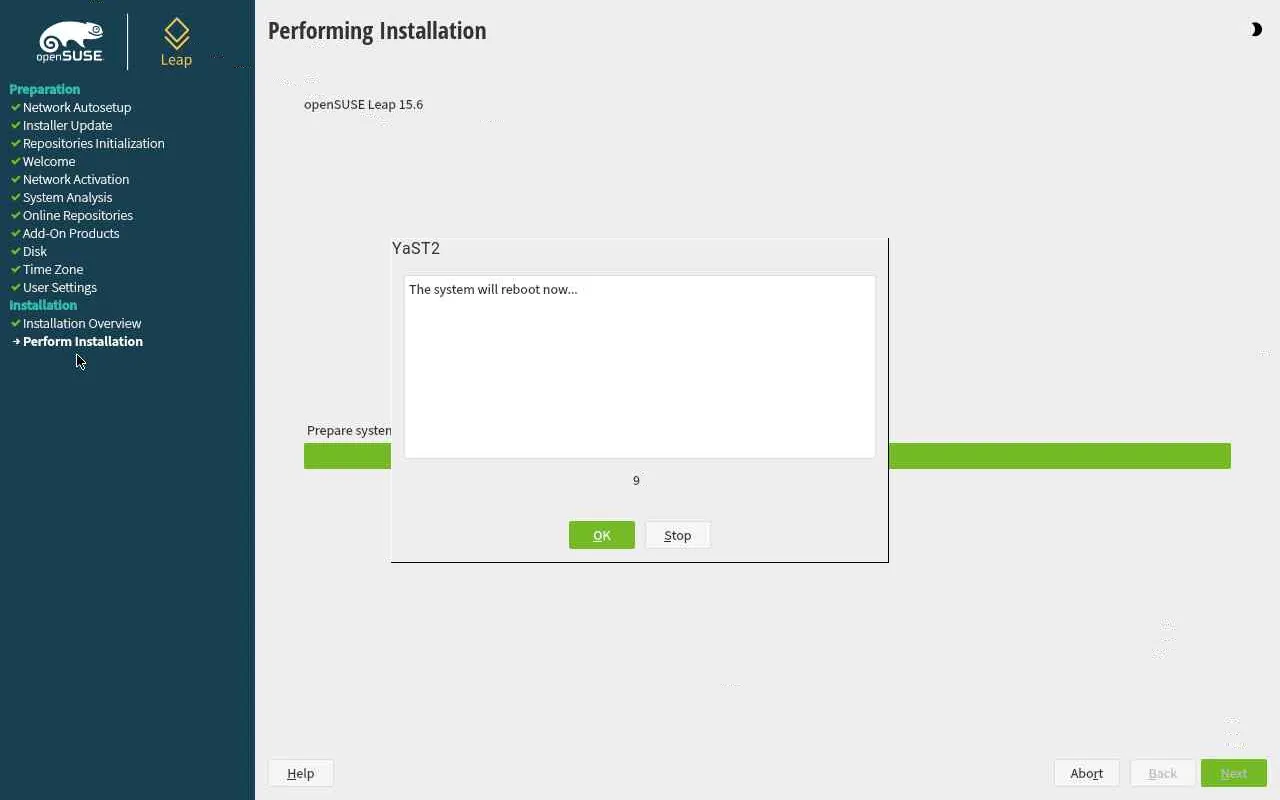Select Add-On Products step
The image size is (1280, 800).
tap(71, 233)
